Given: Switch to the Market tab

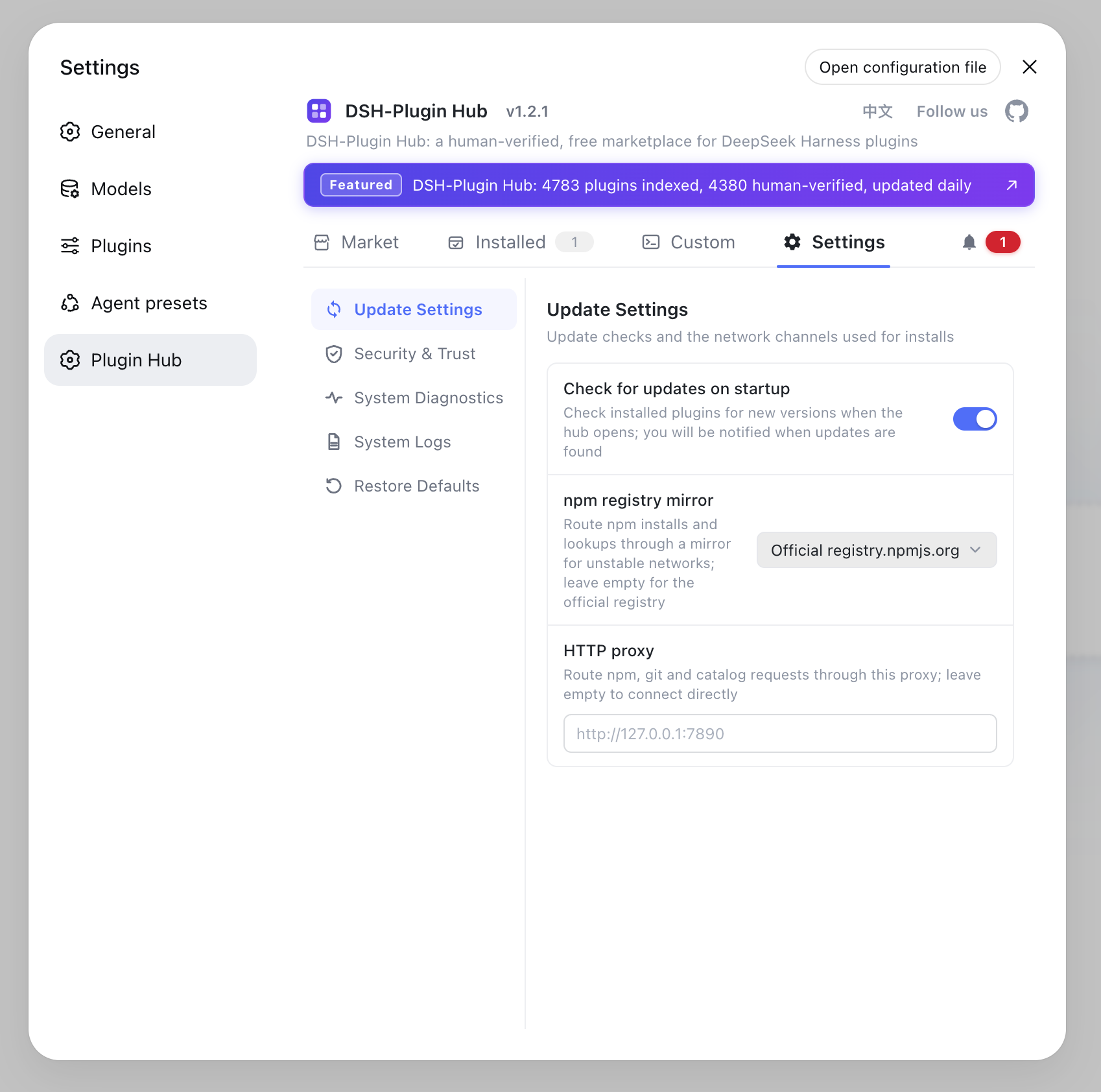Looking at the screenshot, I should coord(357,243).
